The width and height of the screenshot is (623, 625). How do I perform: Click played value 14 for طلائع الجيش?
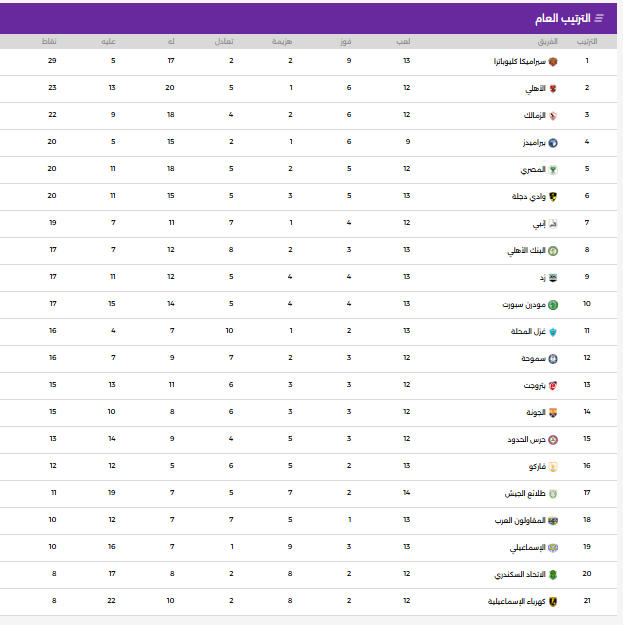pyautogui.click(x=406, y=493)
